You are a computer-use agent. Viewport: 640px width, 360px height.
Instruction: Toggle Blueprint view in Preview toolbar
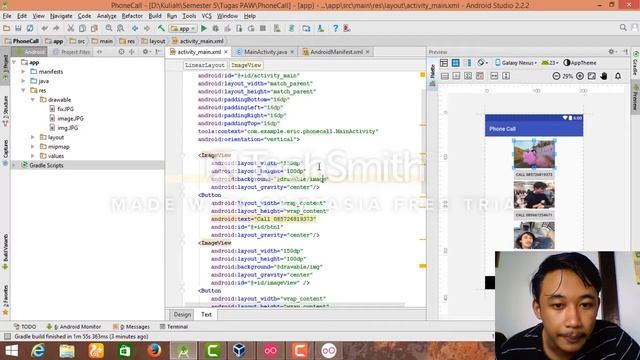pyautogui.click(x=456, y=62)
